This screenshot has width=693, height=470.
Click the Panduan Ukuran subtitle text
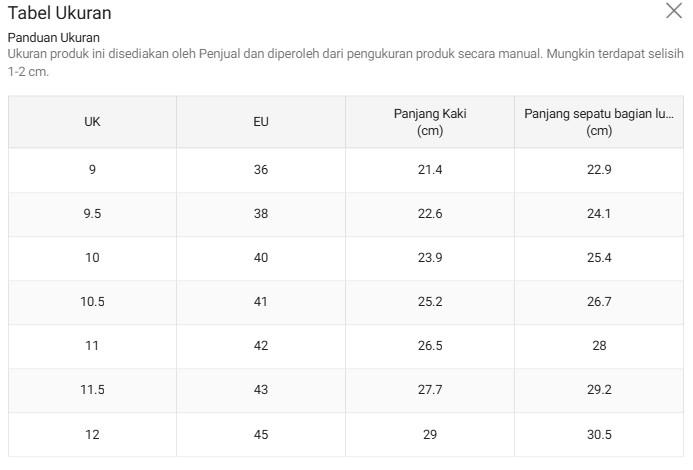click(x=53, y=38)
